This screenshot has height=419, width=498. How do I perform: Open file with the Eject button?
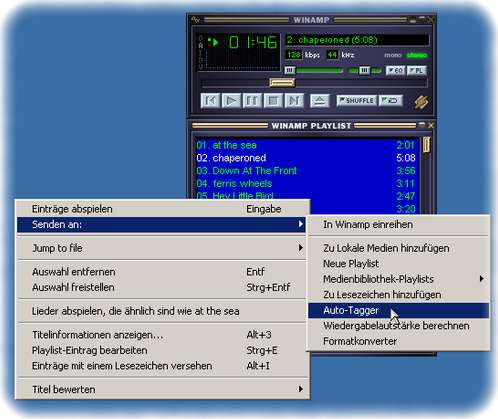click(x=319, y=100)
